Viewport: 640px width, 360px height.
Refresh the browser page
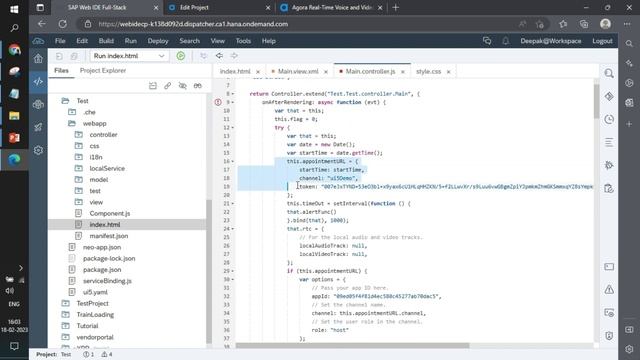[x=62, y=24]
